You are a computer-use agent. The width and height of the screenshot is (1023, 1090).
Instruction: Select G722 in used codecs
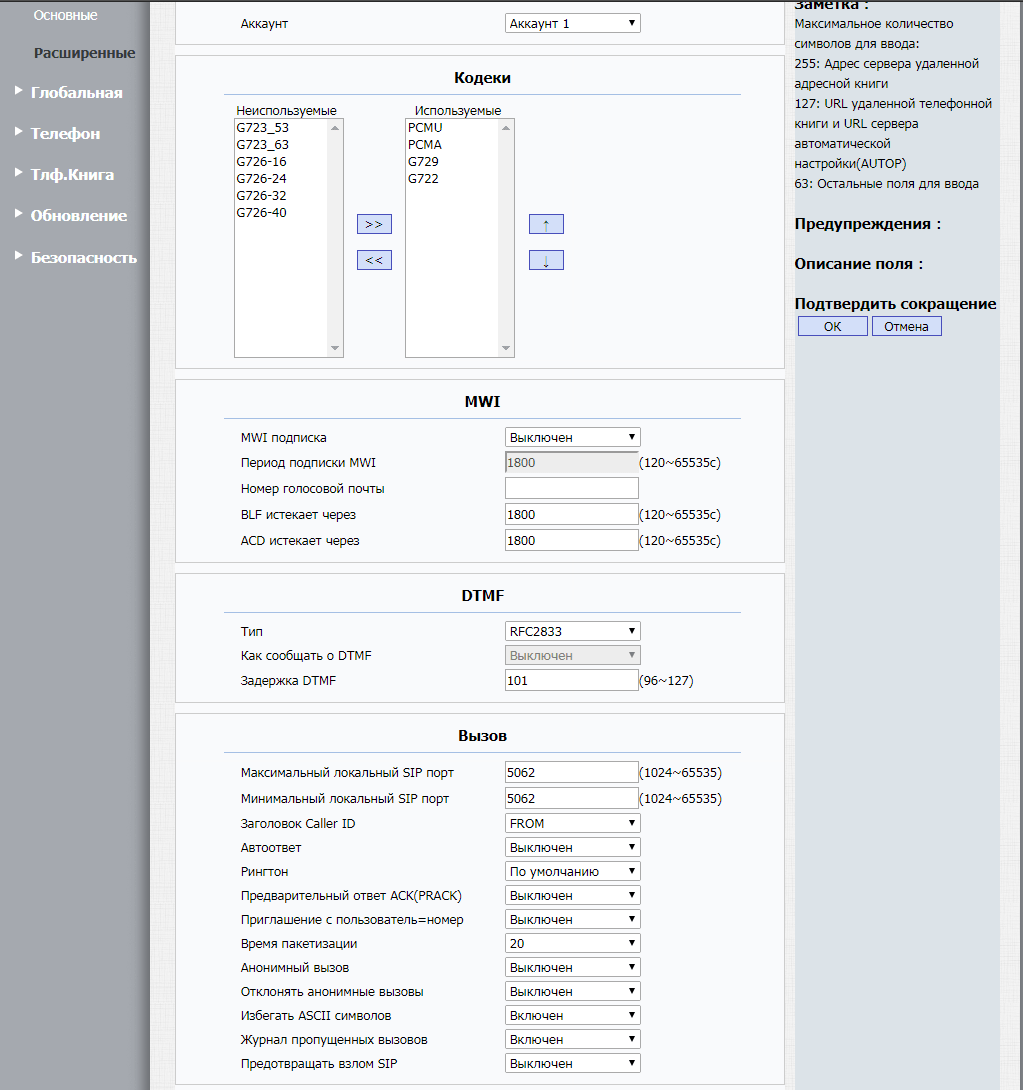[452, 178]
